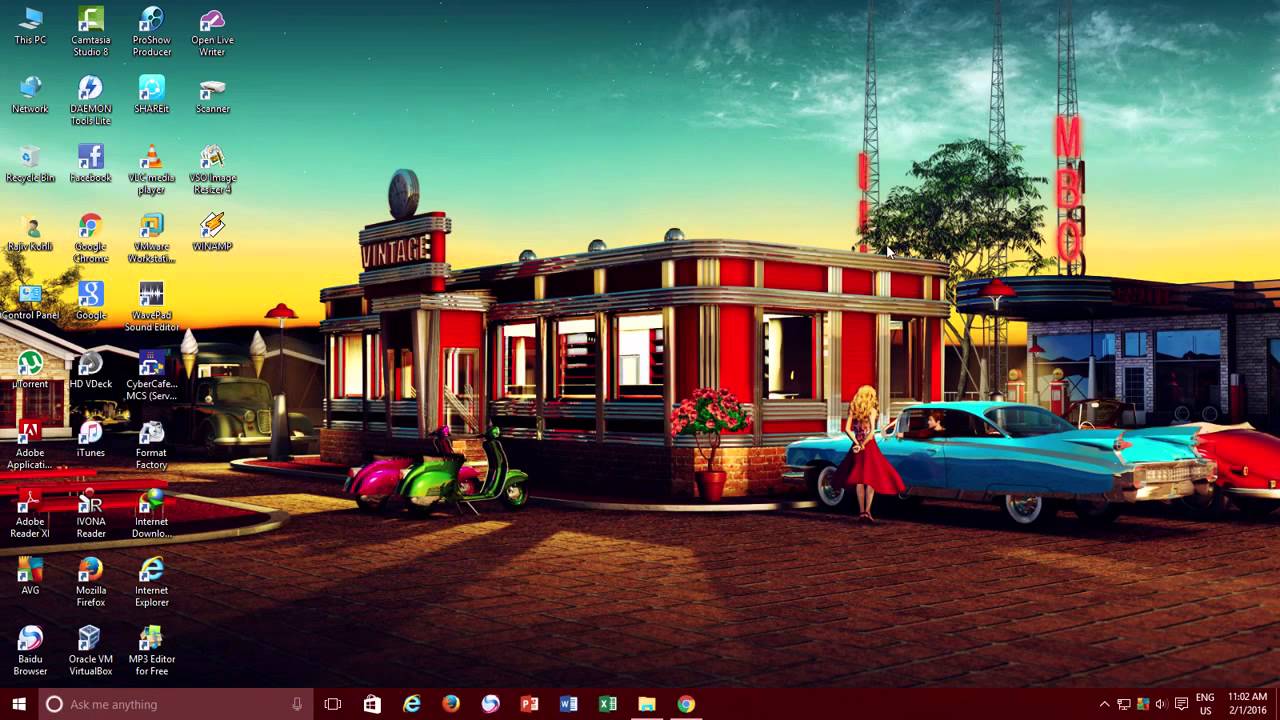
Task: Select CyberCafe MCS Server icon
Action: (x=152, y=376)
